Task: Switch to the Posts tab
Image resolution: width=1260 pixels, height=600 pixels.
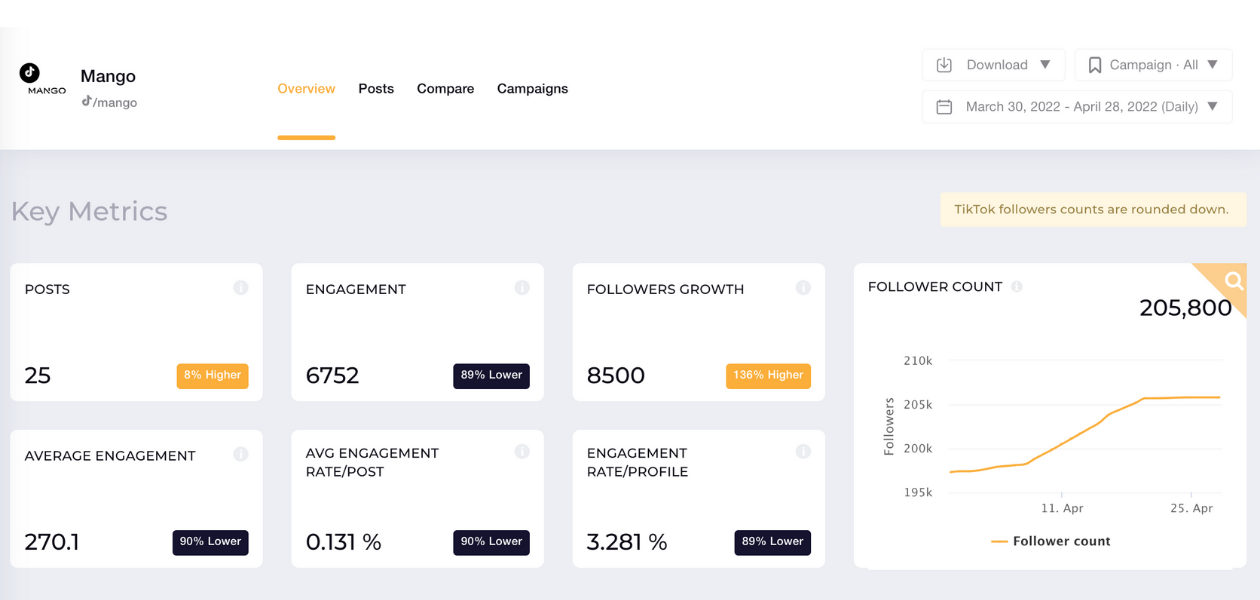Action: pos(376,89)
